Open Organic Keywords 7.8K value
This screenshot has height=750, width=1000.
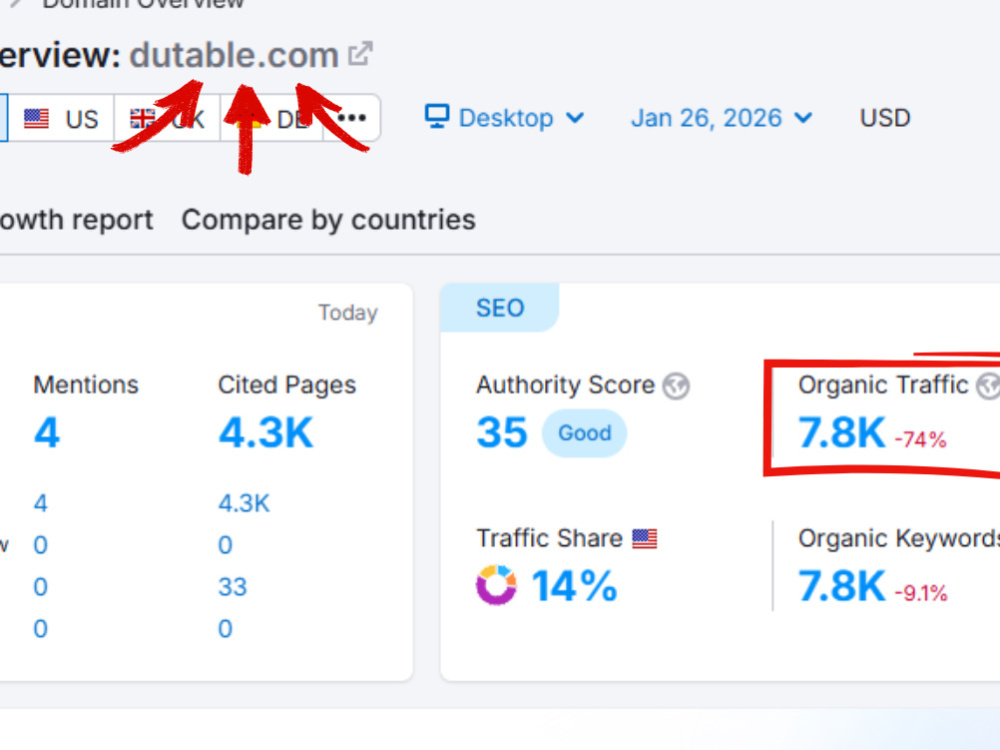coord(842,586)
